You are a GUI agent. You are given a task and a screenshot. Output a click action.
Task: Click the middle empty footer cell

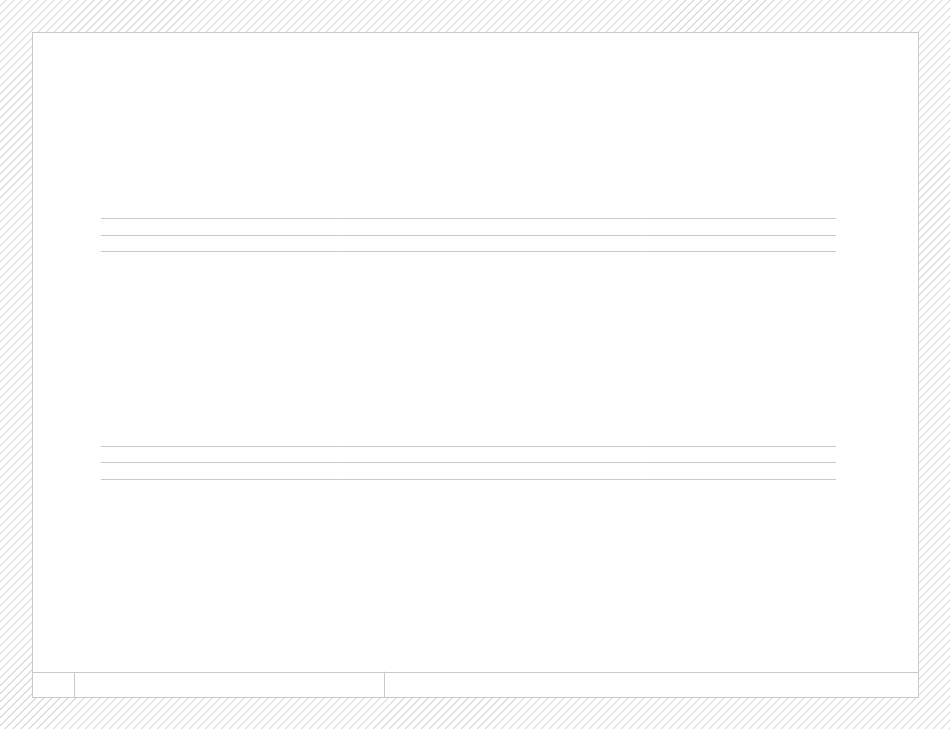pyautogui.click(x=229, y=685)
